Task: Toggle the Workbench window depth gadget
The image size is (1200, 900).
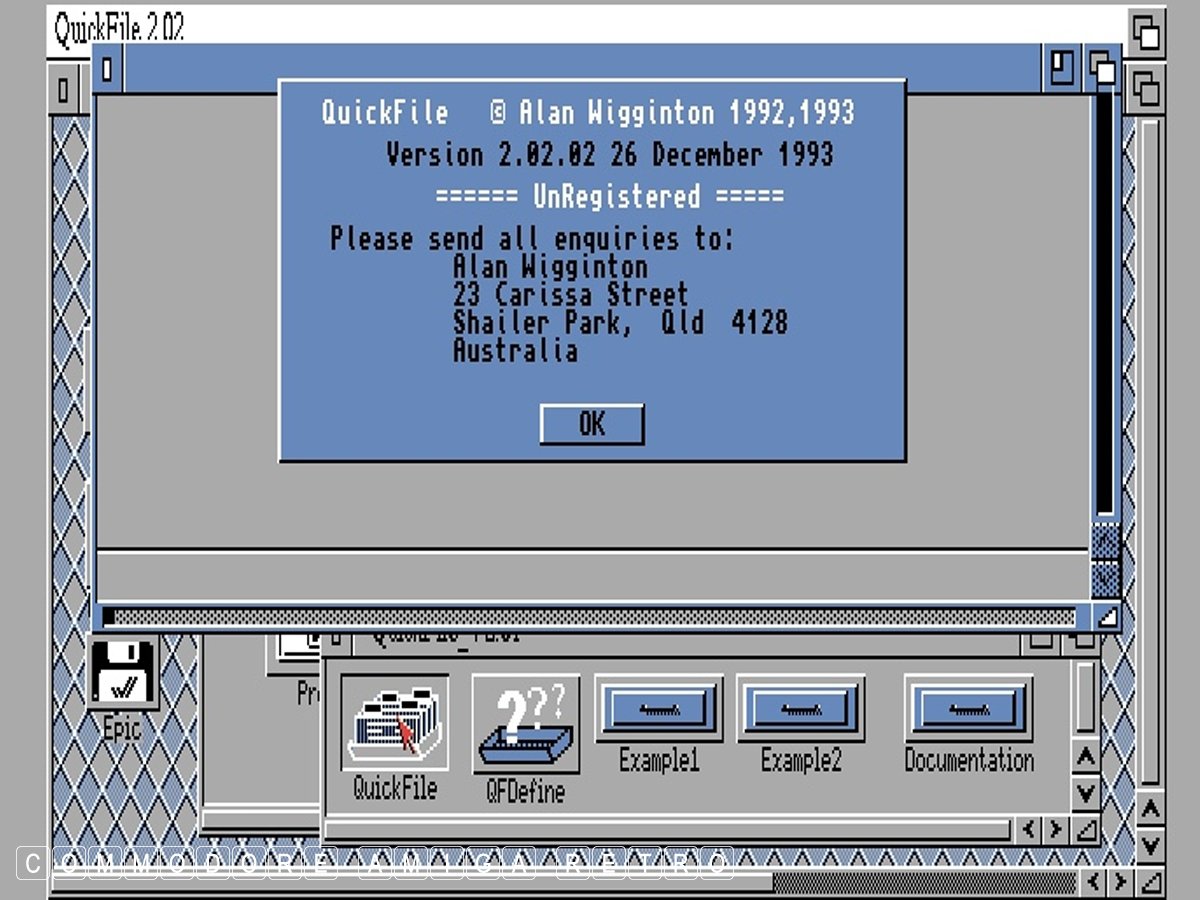Action: tap(1146, 89)
